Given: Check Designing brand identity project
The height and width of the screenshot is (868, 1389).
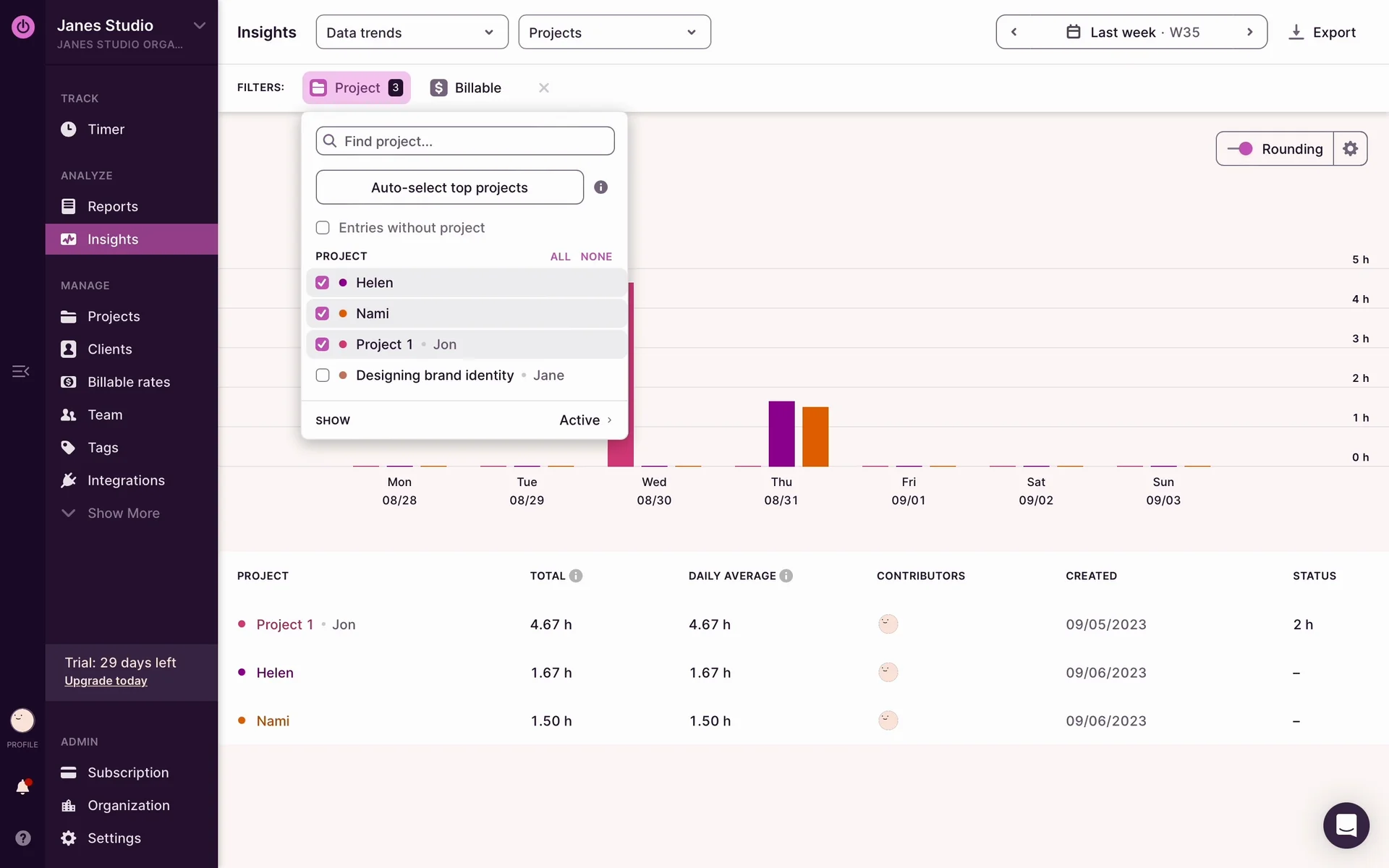Looking at the screenshot, I should tap(323, 375).
